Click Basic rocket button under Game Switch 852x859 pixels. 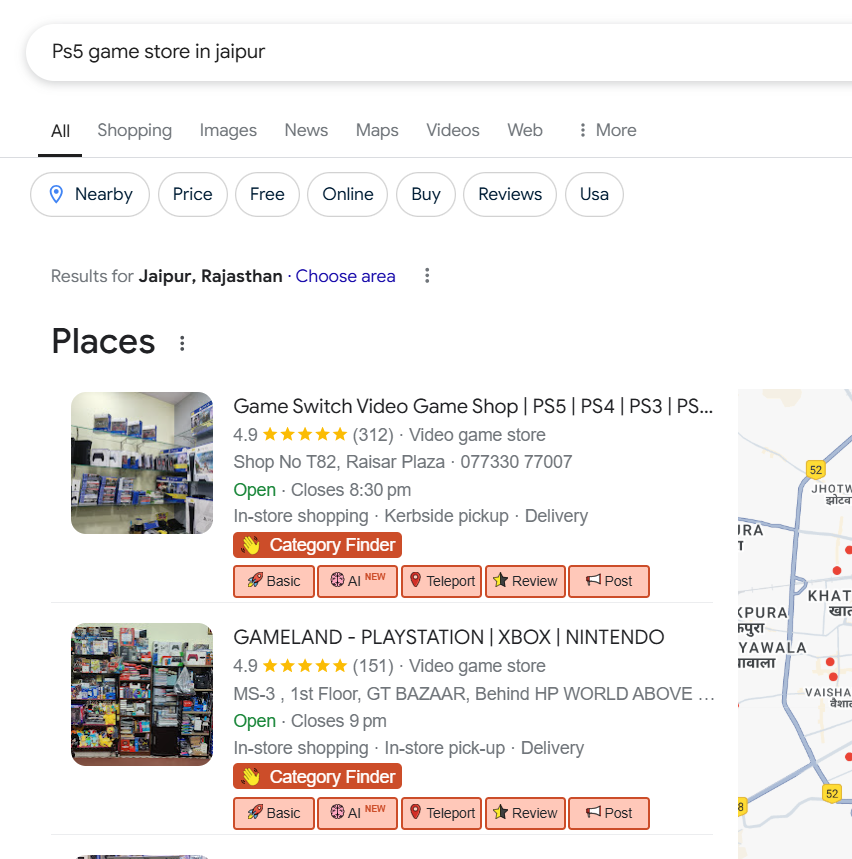(273, 581)
